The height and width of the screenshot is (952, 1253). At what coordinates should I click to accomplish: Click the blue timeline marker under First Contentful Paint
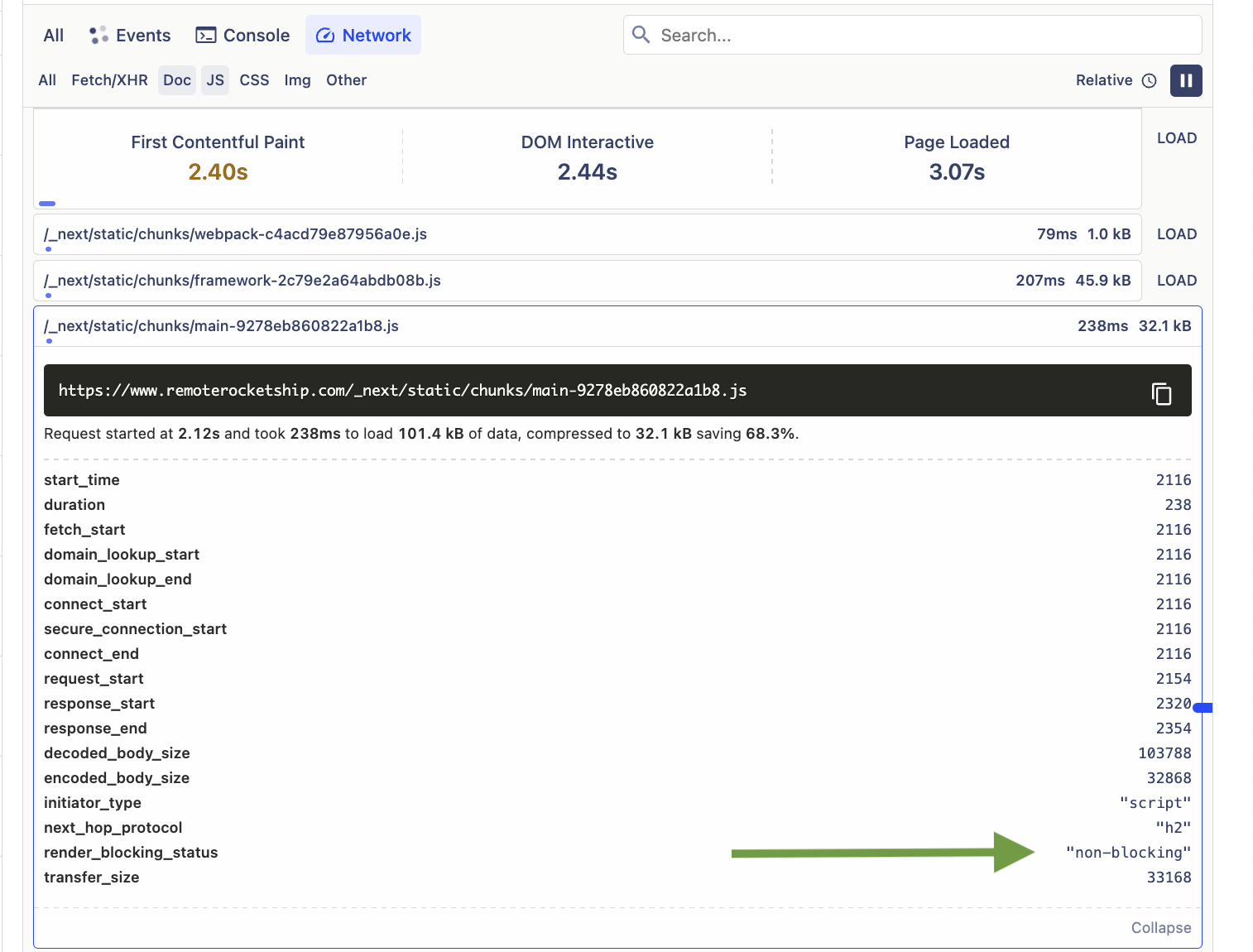(x=47, y=203)
